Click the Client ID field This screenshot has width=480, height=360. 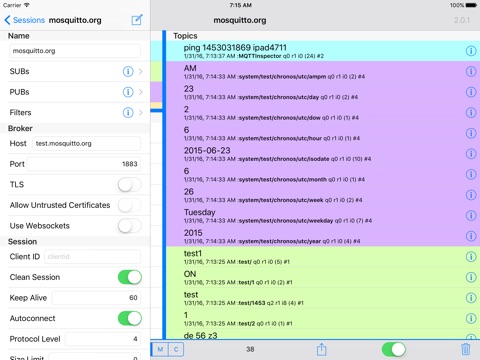point(93,257)
